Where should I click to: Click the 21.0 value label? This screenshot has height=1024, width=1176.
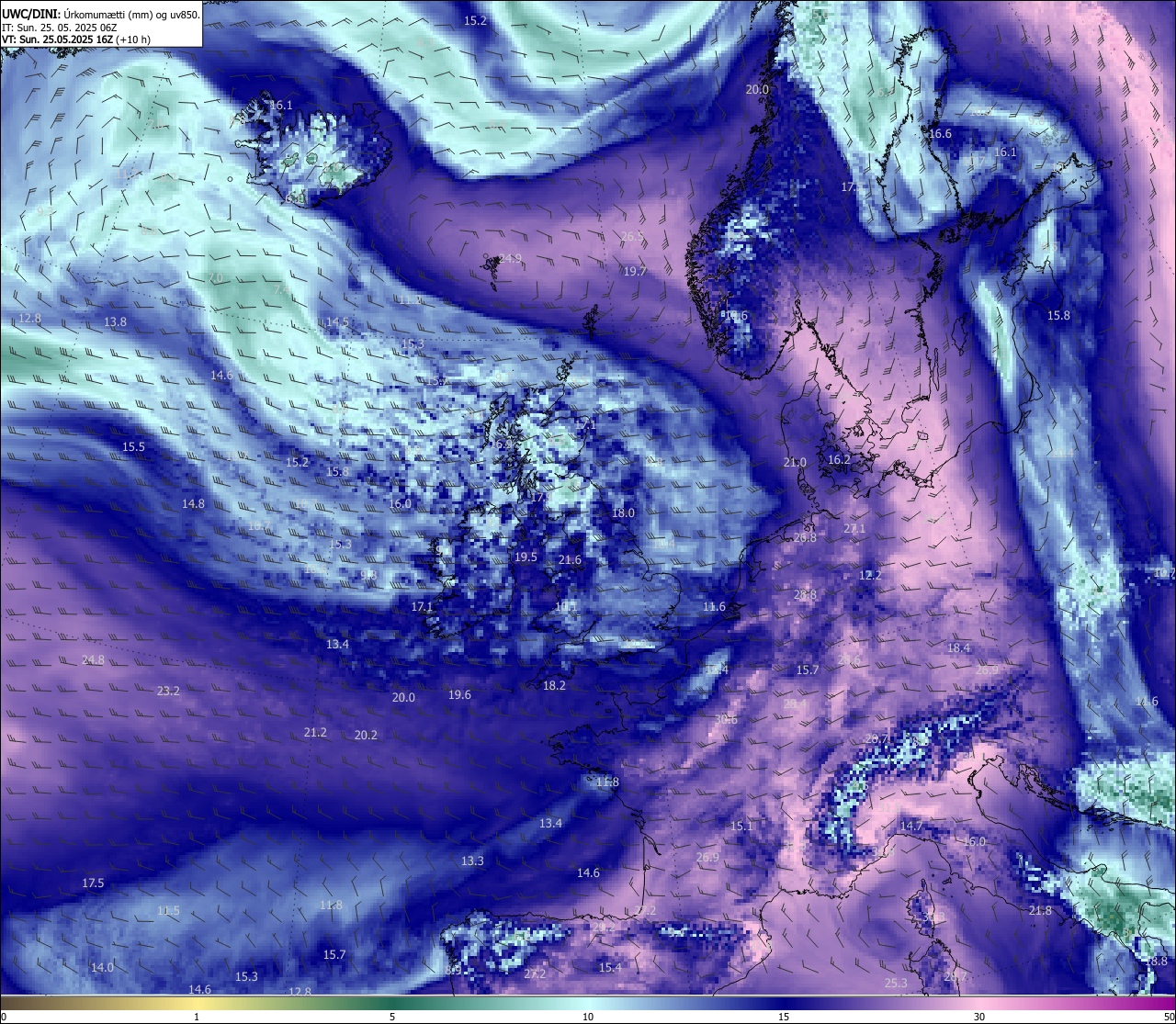(795, 462)
